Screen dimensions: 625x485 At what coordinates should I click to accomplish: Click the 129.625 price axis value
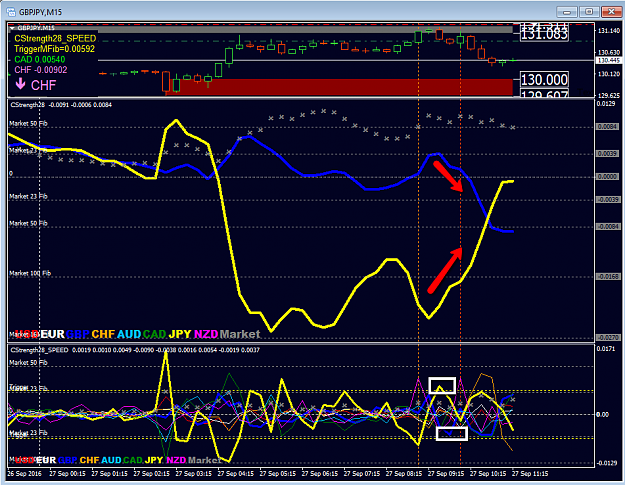pos(609,95)
